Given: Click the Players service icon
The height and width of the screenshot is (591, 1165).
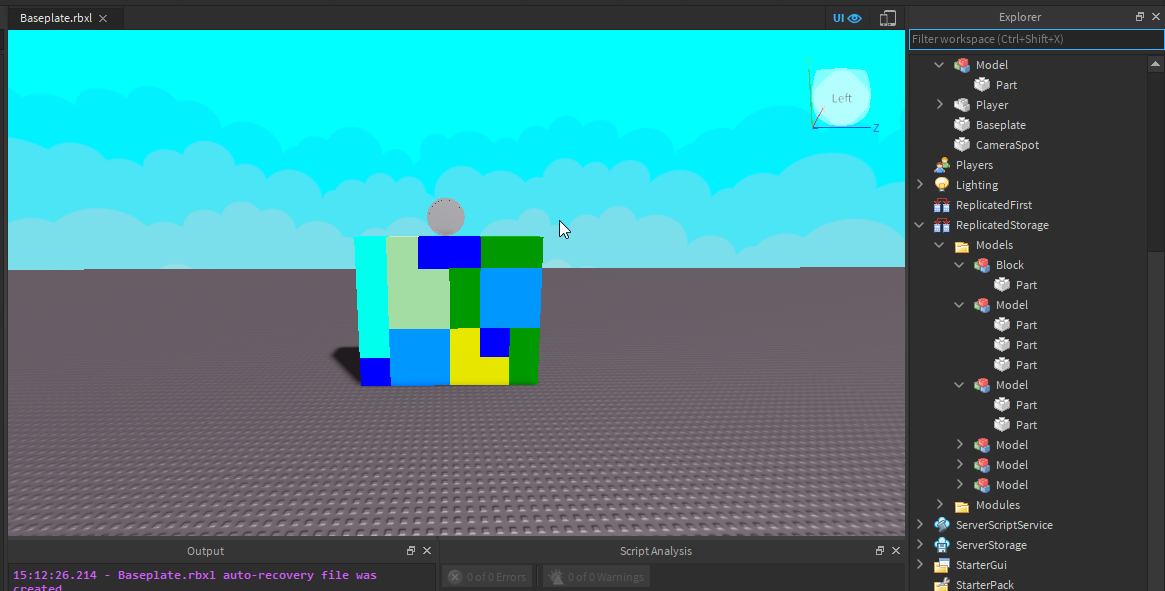Looking at the screenshot, I should (942, 164).
